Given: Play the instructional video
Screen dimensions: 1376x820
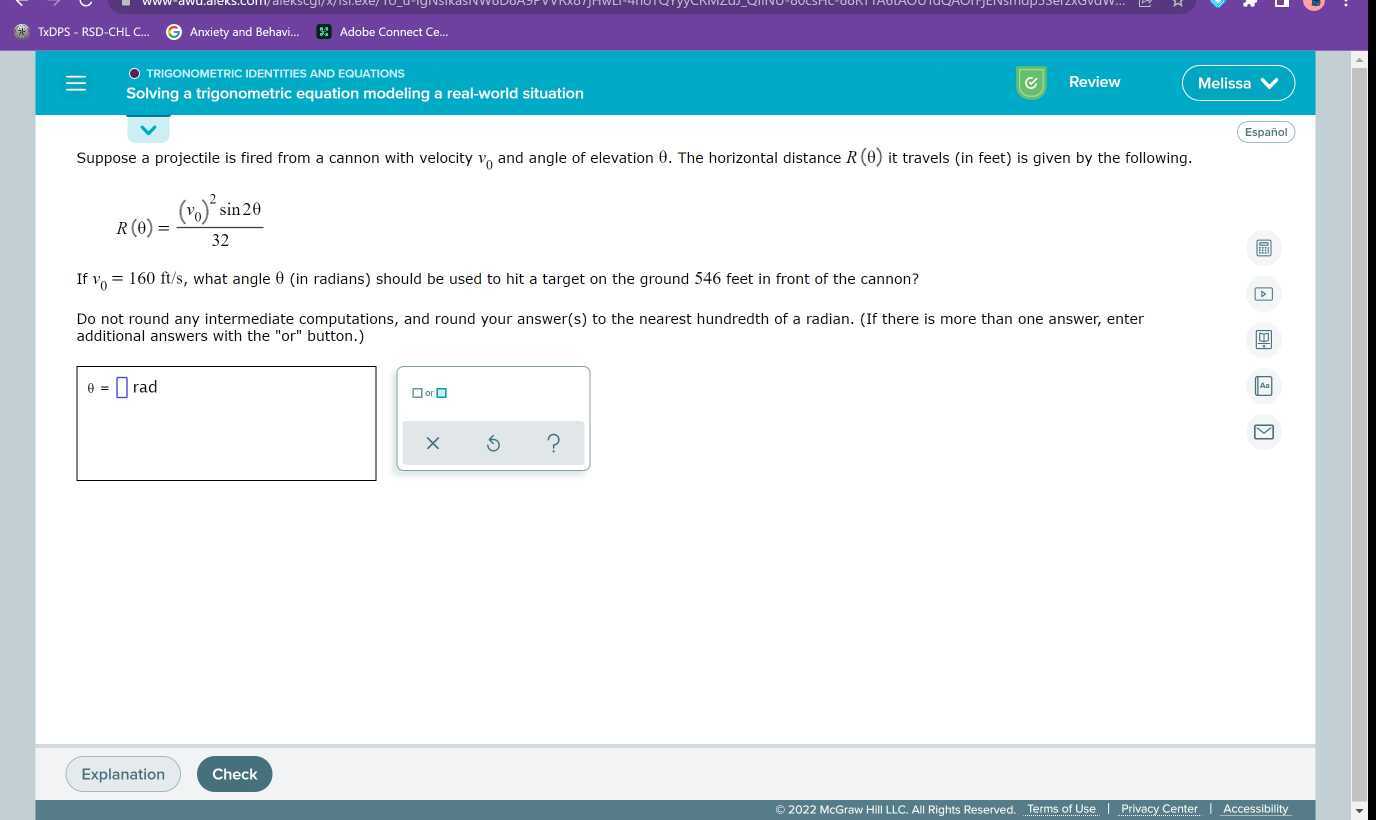Looking at the screenshot, I should (x=1263, y=293).
